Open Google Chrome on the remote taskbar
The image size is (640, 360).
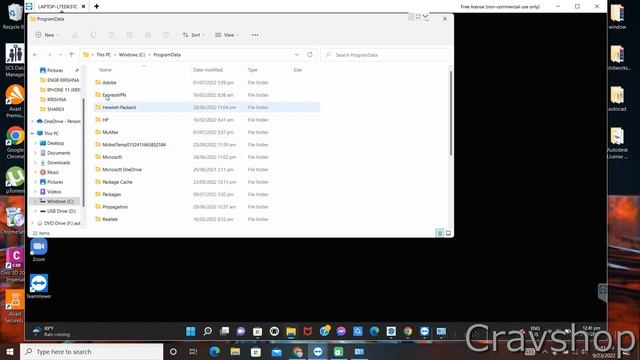point(408,331)
